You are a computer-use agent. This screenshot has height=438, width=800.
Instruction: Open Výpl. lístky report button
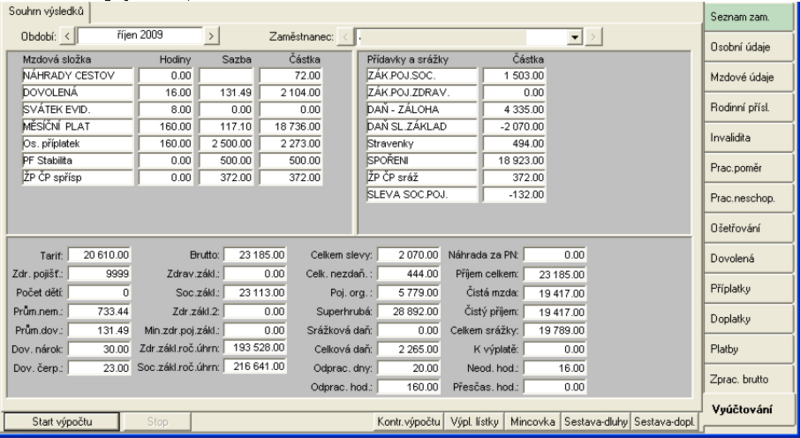click(x=474, y=422)
